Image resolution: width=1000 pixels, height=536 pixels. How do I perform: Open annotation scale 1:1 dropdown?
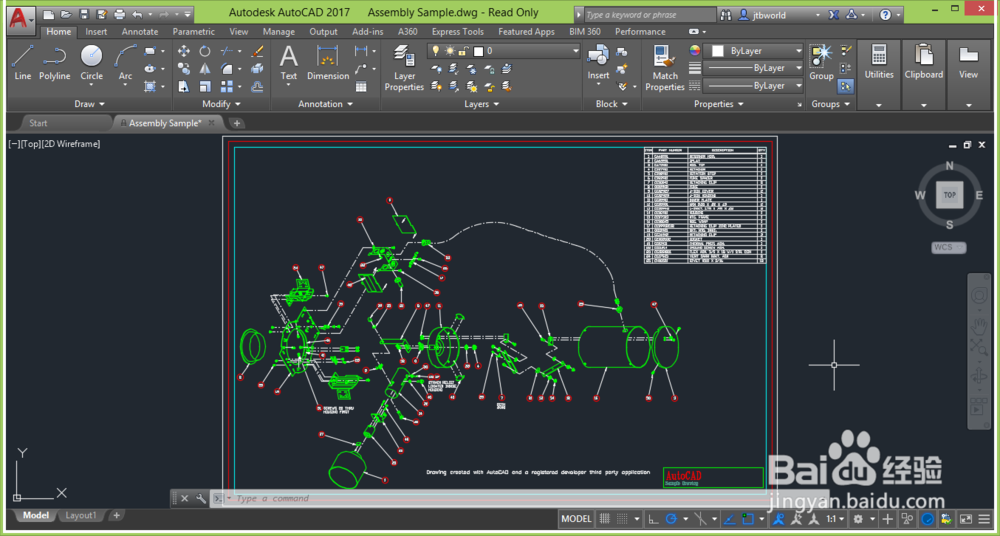point(835,519)
